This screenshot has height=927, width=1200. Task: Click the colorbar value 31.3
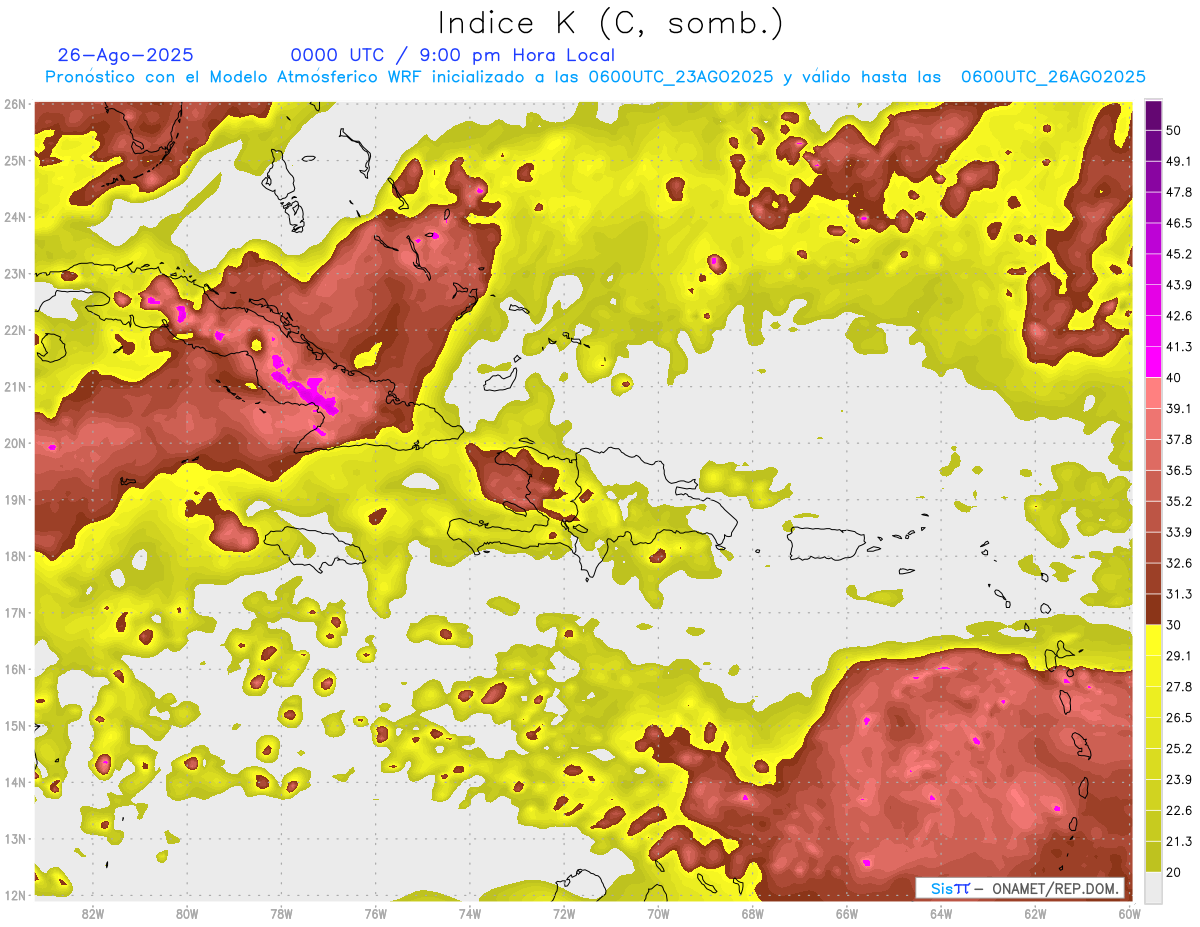[x=1179, y=594]
